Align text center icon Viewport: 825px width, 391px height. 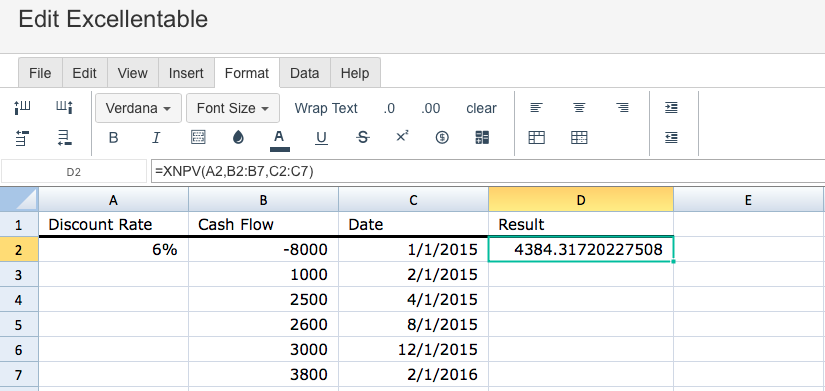click(x=579, y=108)
